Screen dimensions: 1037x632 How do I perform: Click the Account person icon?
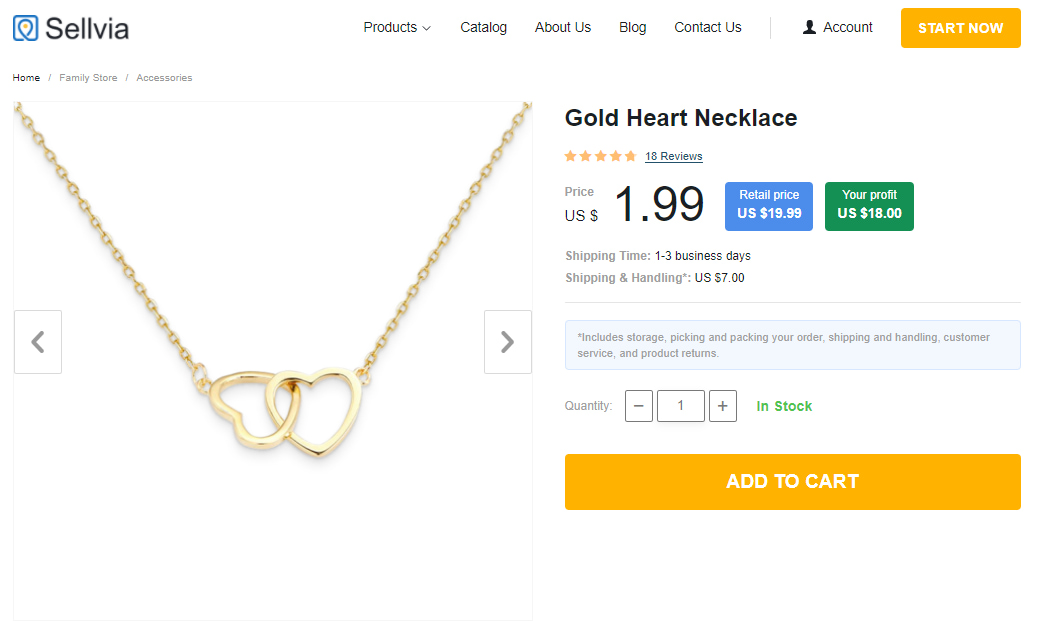tap(810, 28)
